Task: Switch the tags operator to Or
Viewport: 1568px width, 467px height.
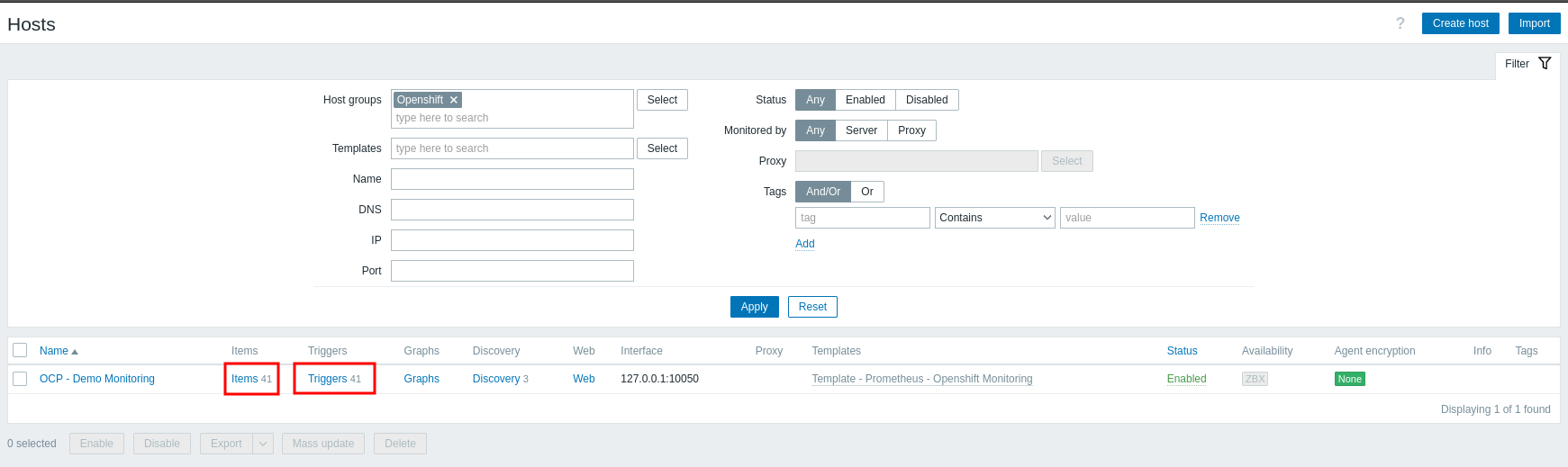Action: (x=866, y=192)
